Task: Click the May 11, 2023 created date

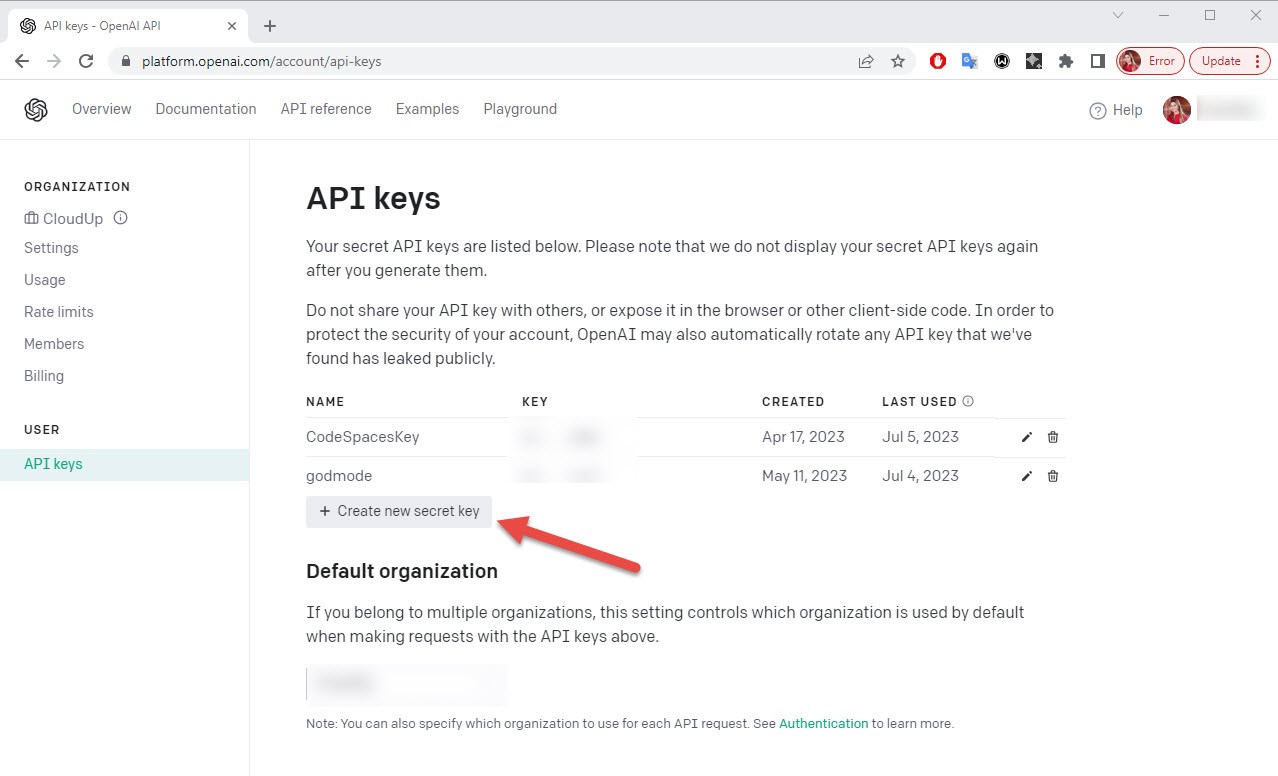Action: [804, 476]
